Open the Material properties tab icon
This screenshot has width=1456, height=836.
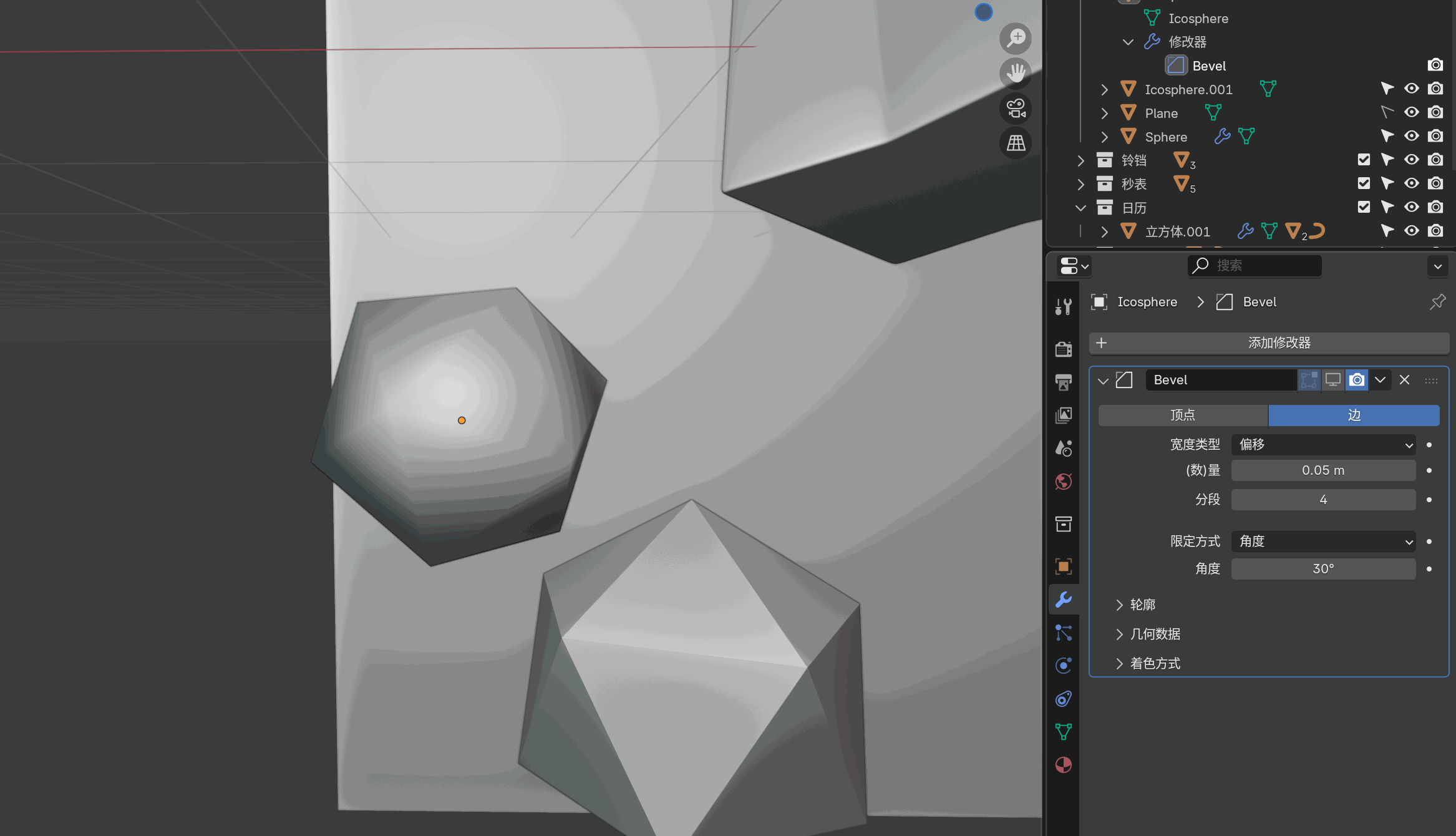point(1064,765)
